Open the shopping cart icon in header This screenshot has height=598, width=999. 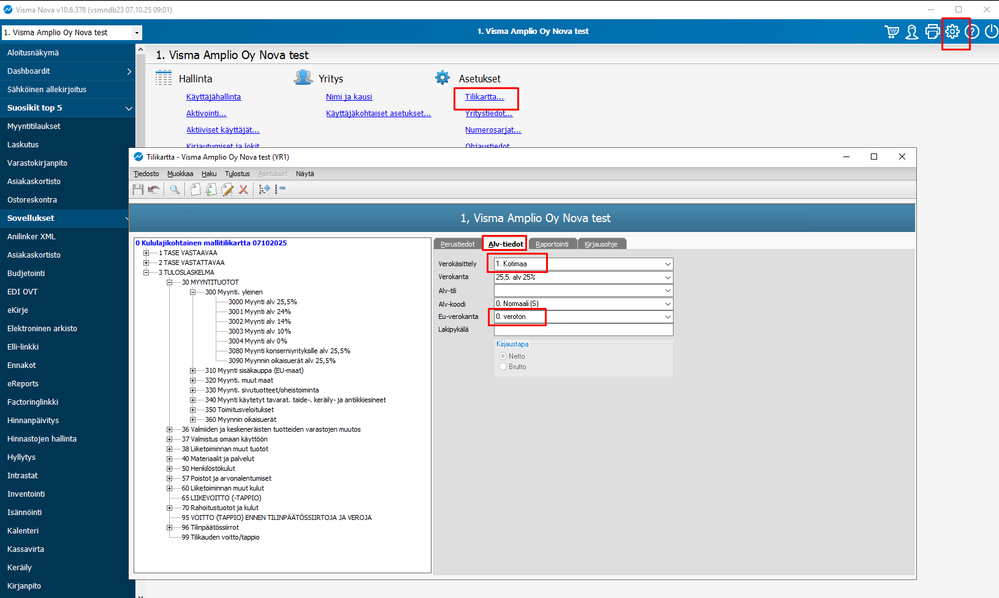click(x=891, y=31)
